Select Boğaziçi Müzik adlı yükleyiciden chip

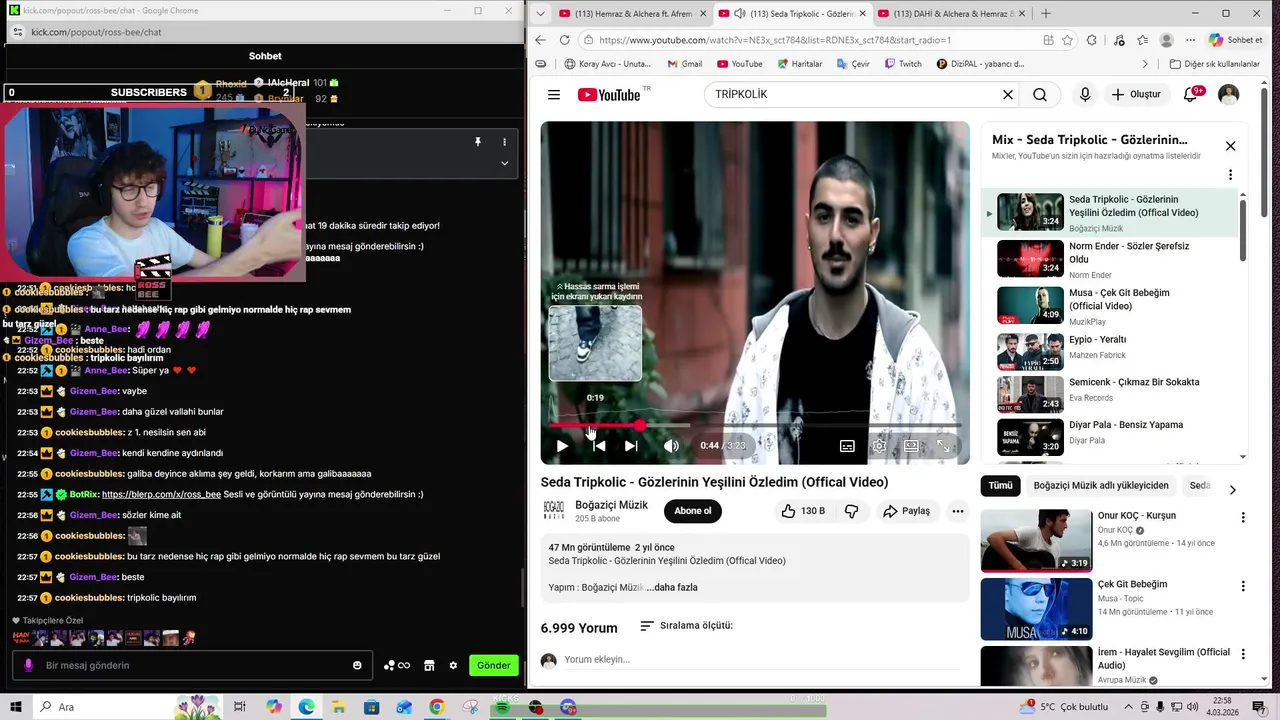click(x=1101, y=486)
